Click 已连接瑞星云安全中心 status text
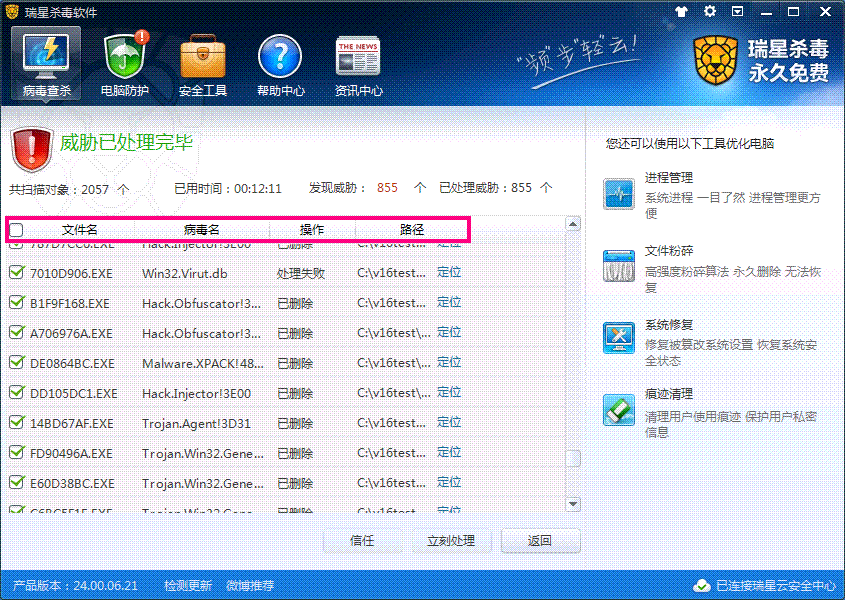The height and width of the screenshot is (600, 845). pos(776,586)
